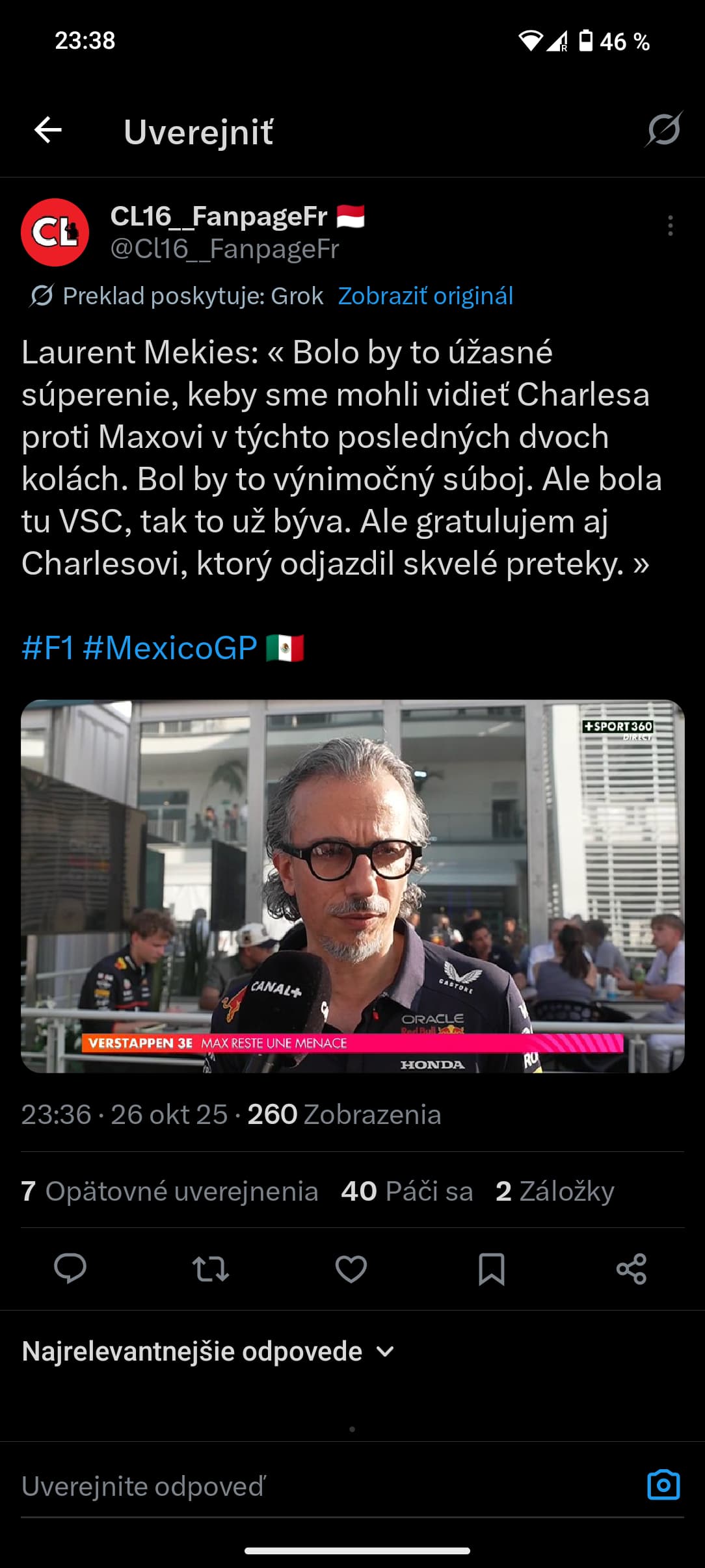View the 7 Opätovné uverejnenia list
The image size is (705, 1568).
pyautogui.click(x=170, y=1191)
